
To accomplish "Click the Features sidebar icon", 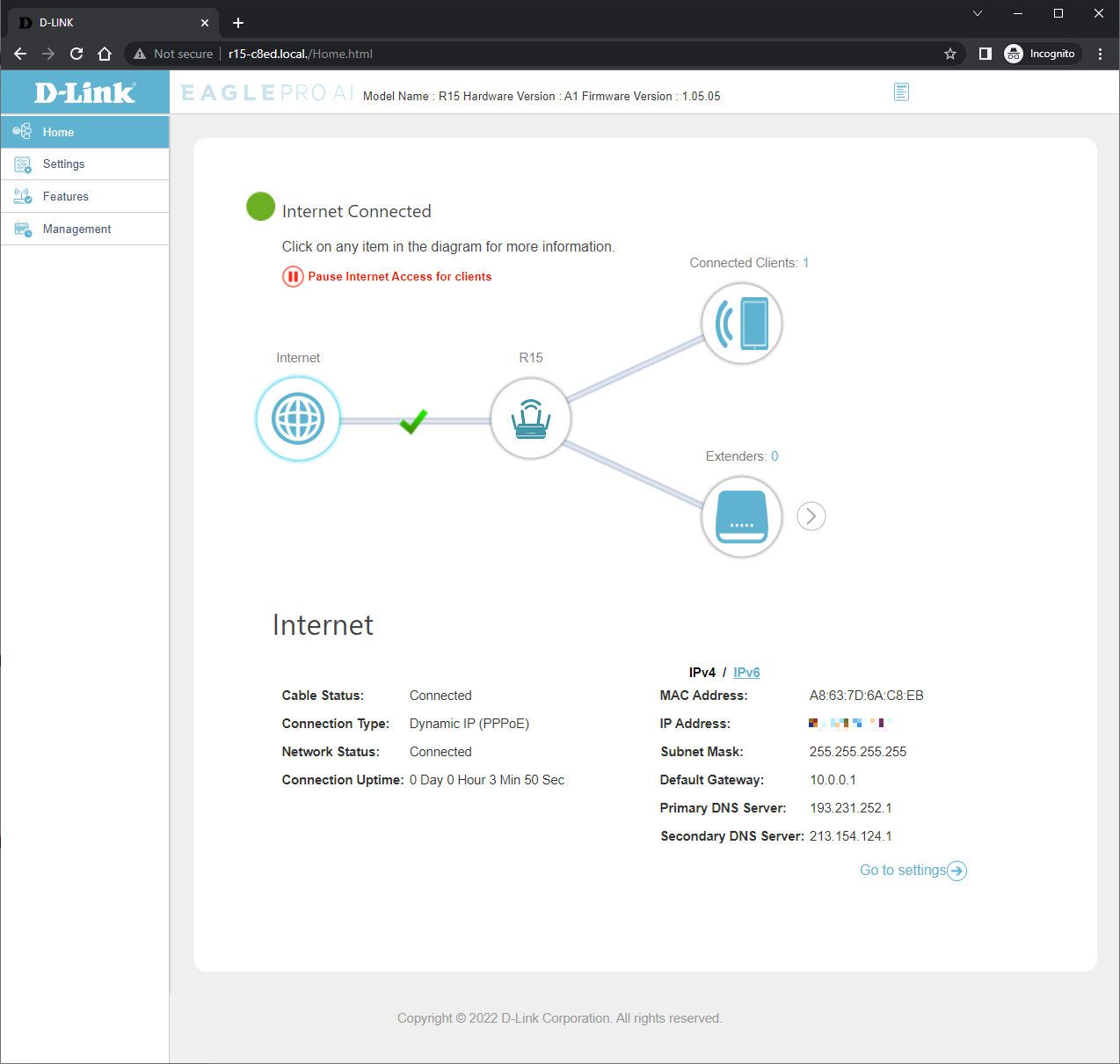I will [x=22, y=197].
